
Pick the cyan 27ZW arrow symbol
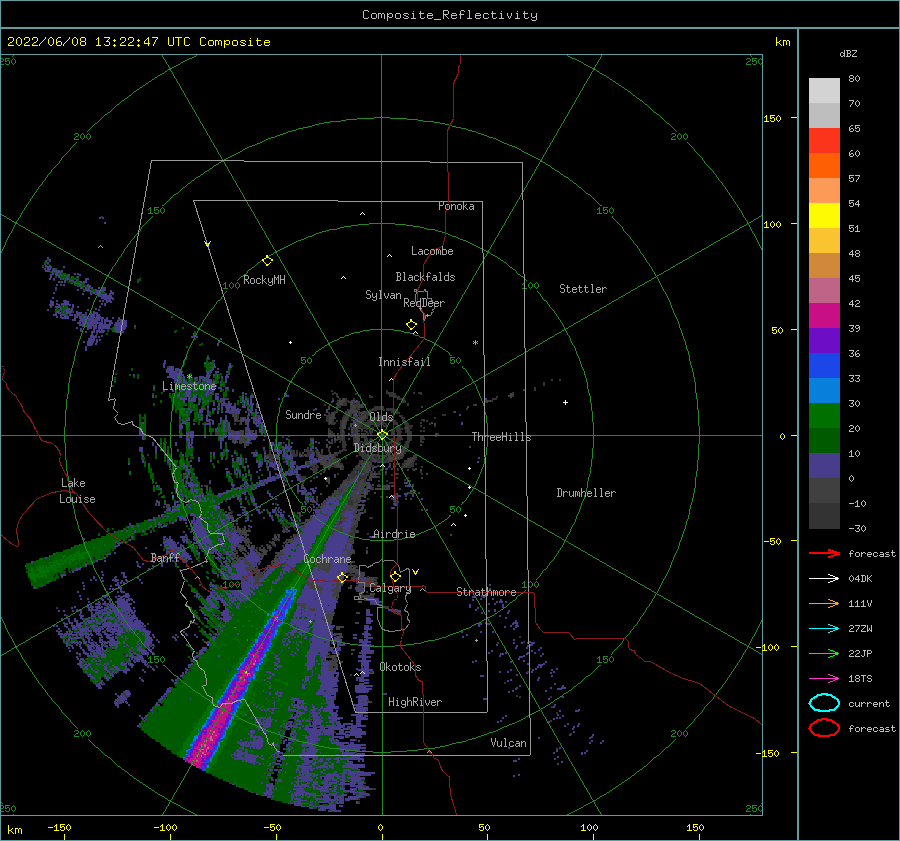[x=824, y=629]
